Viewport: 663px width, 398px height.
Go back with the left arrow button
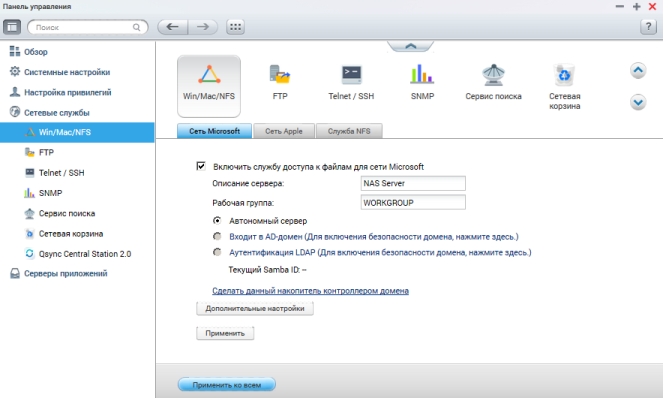tap(173, 27)
